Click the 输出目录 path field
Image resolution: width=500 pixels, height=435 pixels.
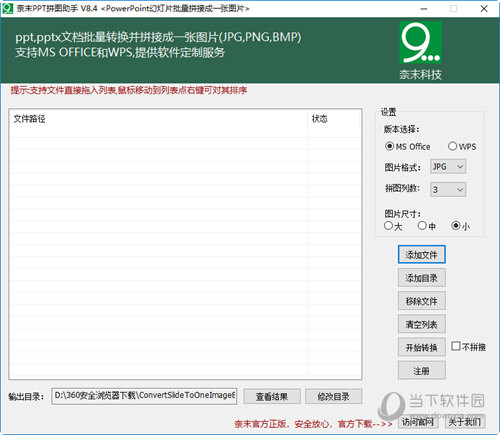pyautogui.click(x=144, y=396)
